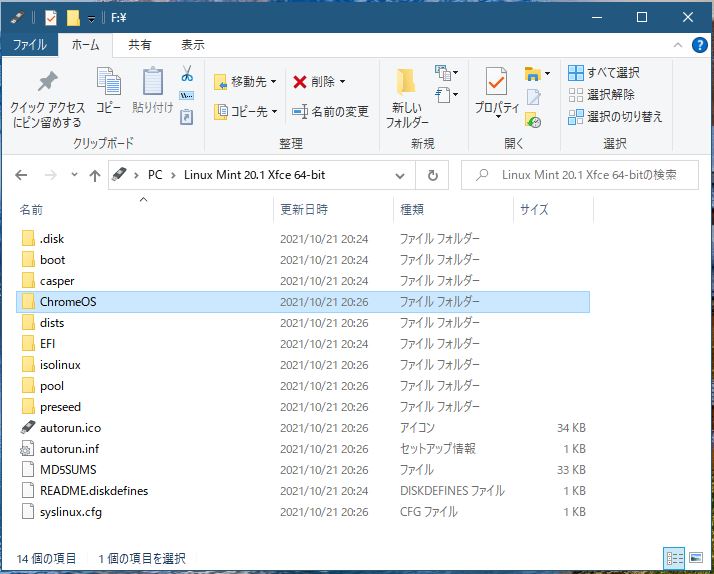This screenshot has width=714, height=574.
Task: Refresh the folder view
Action: tap(432, 175)
